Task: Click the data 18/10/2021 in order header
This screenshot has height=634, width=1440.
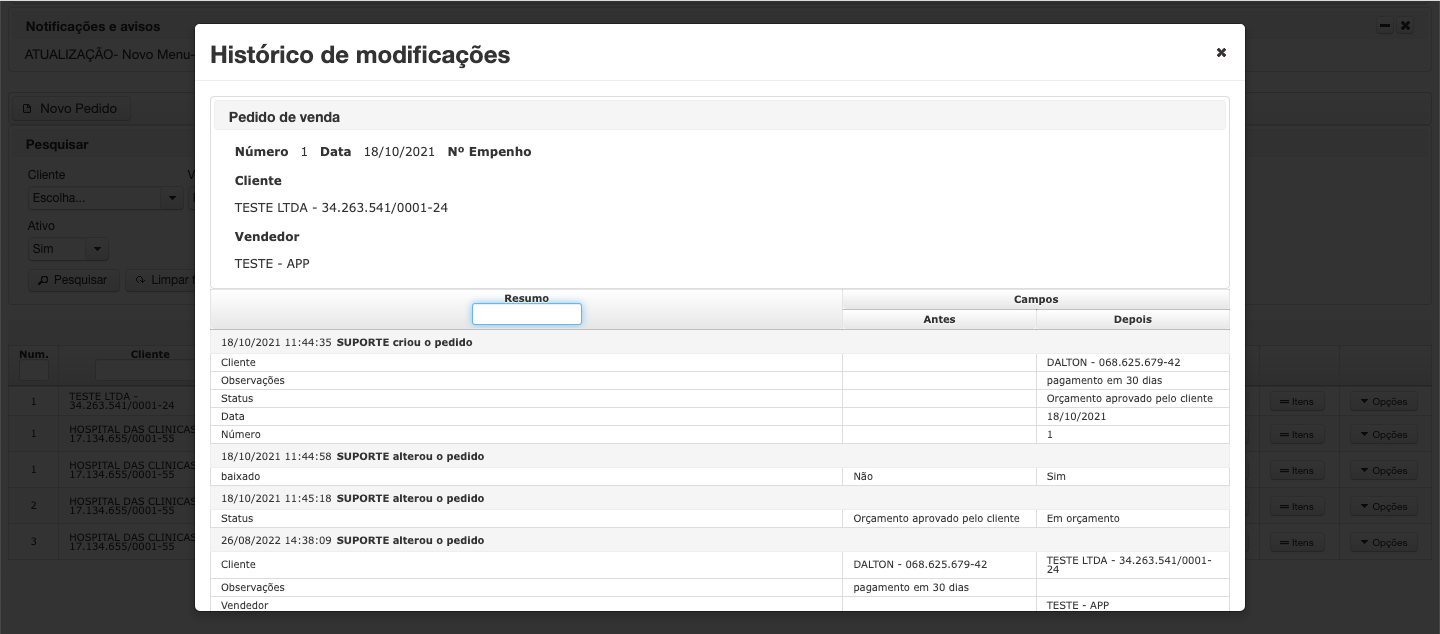Action: [x=399, y=152]
